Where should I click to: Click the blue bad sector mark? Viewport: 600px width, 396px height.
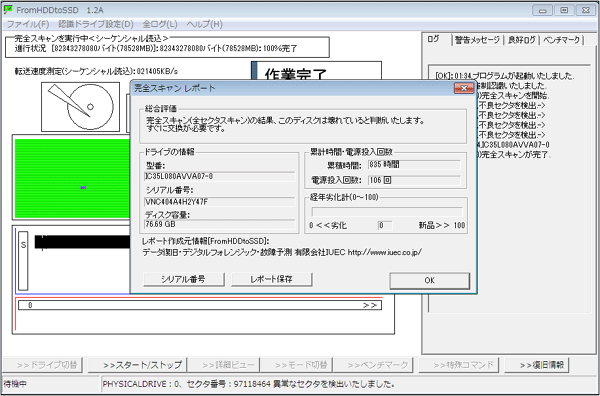pyautogui.click(x=83, y=187)
